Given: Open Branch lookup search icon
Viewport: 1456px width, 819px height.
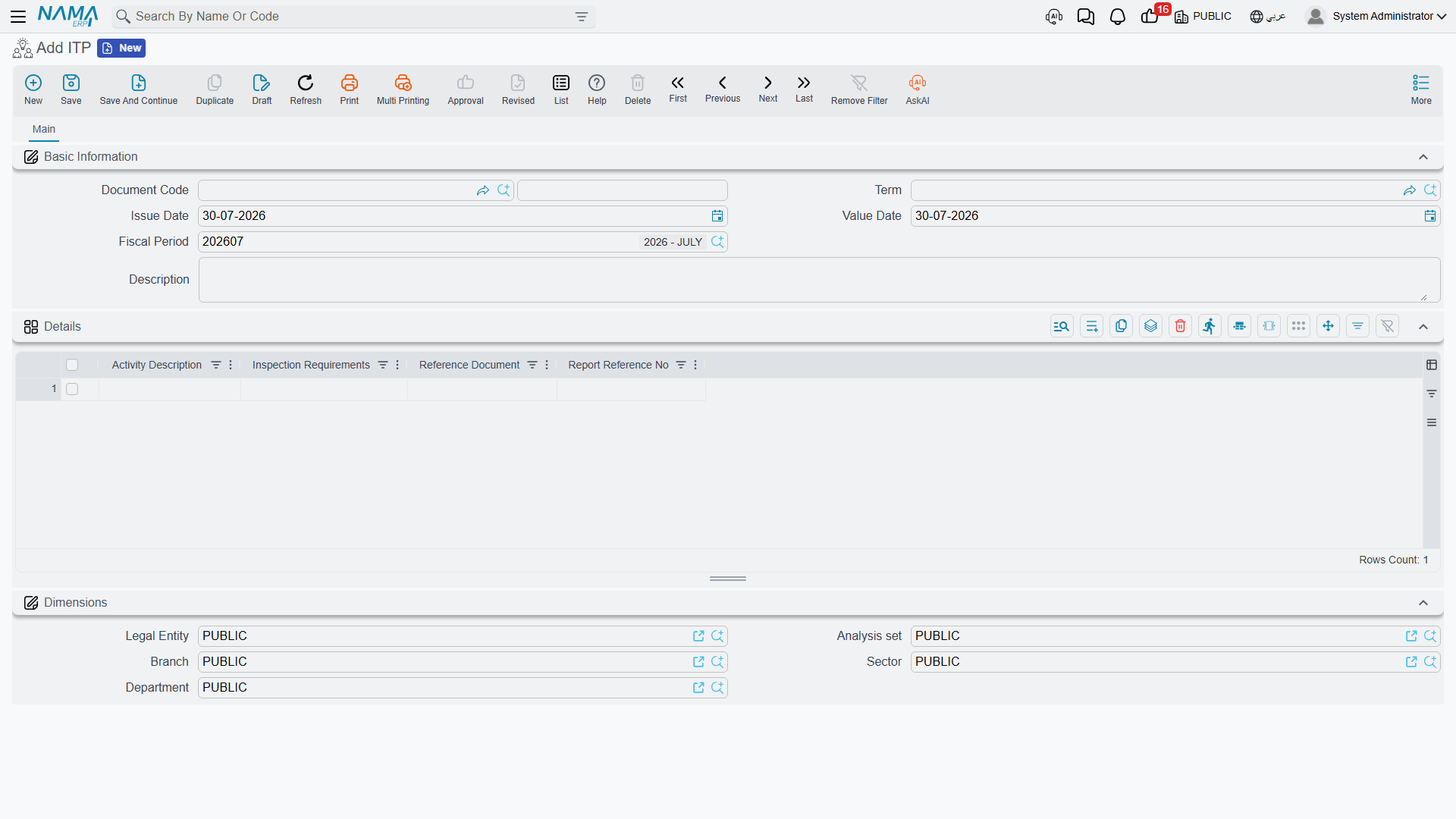Looking at the screenshot, I should pyautogui.click(x=717, y=662).
